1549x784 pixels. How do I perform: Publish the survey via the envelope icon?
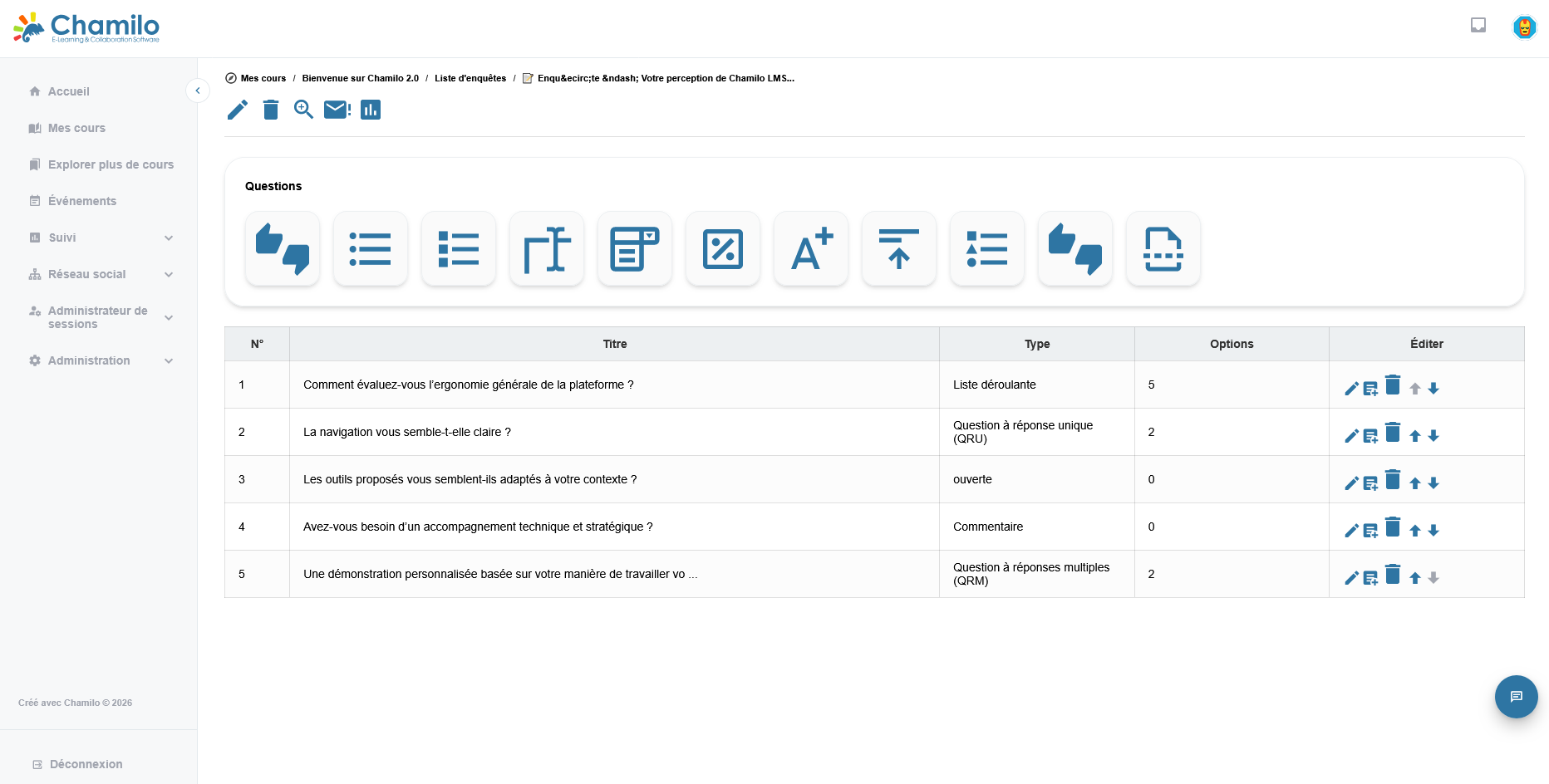click(336, 110)
